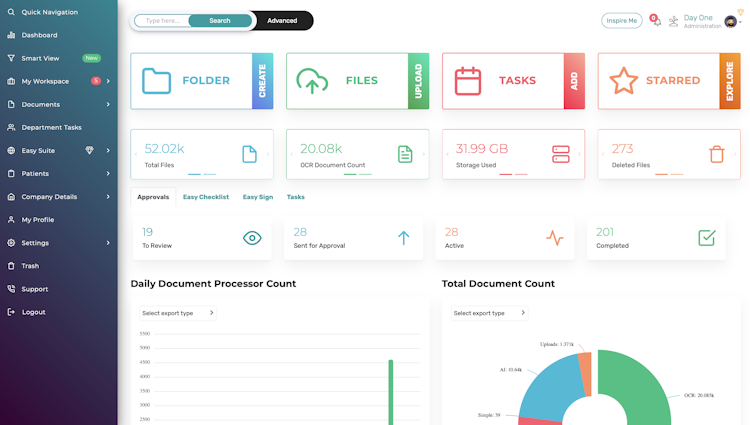
Task: Click the 52.02k Total Files value
Action: coord(164,149)
